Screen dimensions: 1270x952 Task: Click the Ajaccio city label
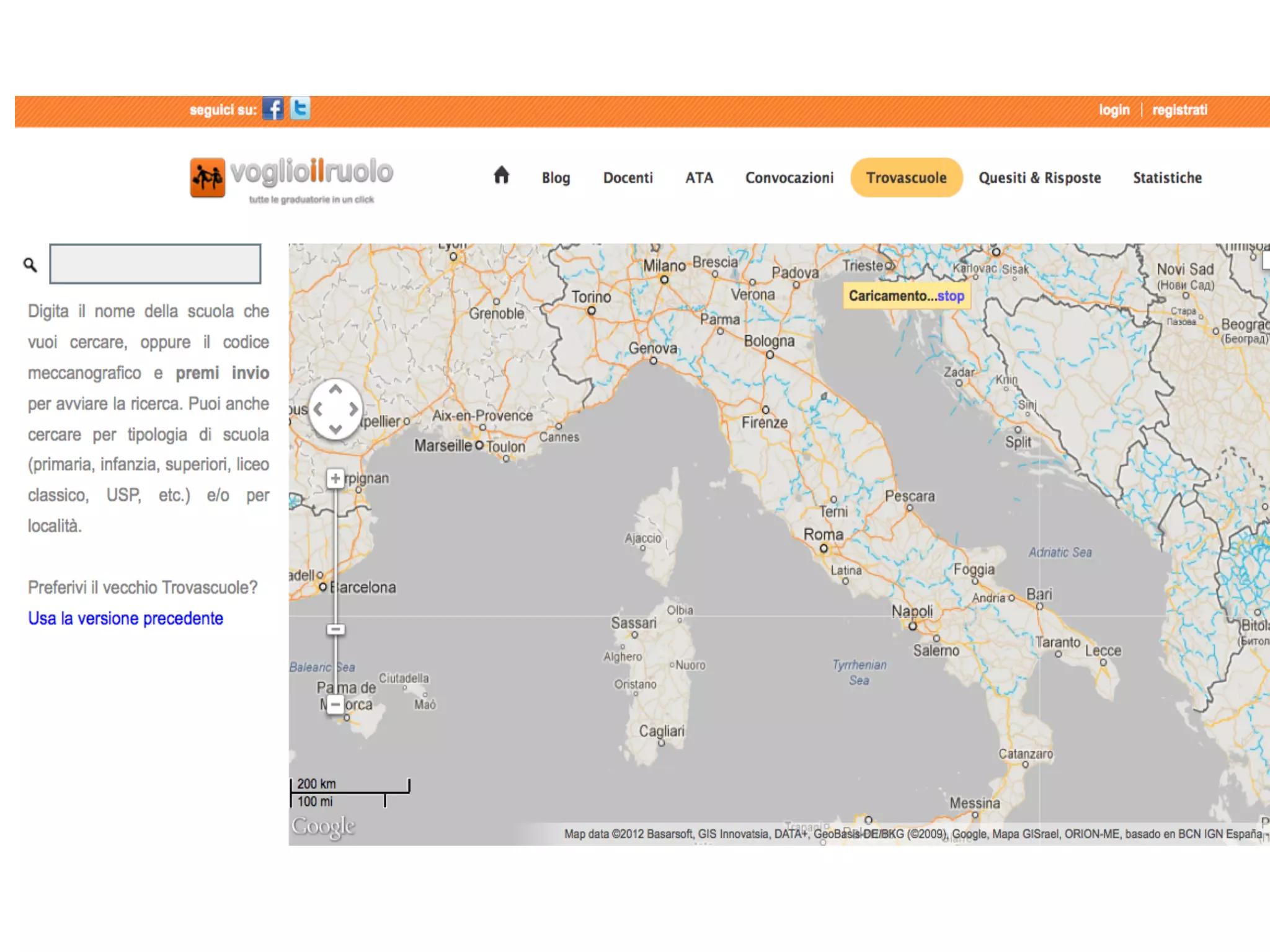pyautogui.click(x=642, y=539)
